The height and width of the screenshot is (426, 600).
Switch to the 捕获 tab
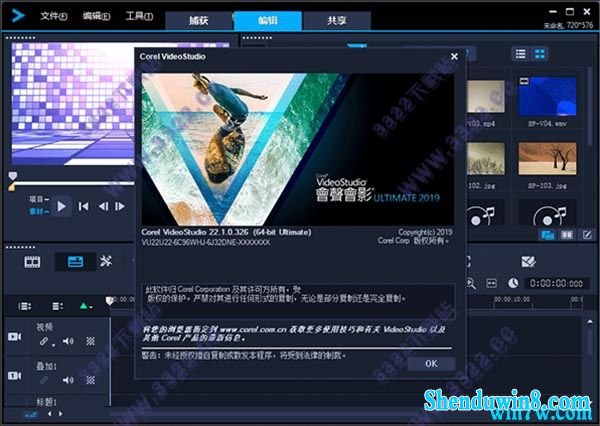click(199, 20)
